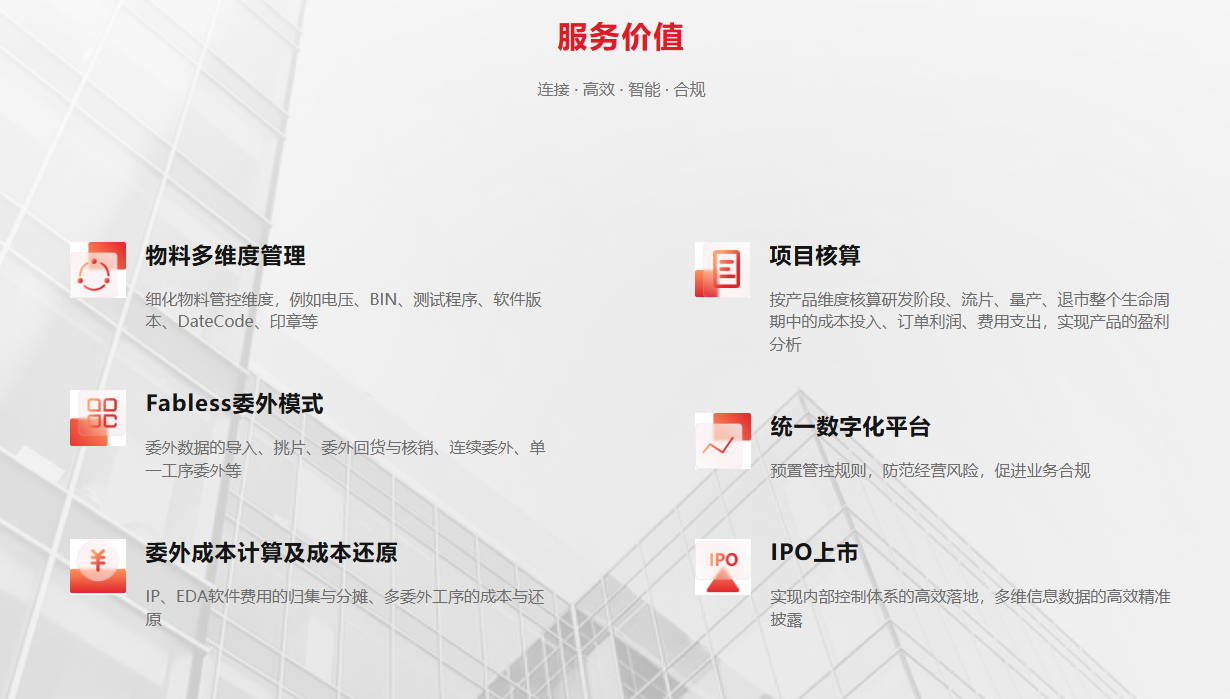Open the 统一数字化平台 title
Image resolution: width=1230 pixels, height=699 pixels.
[x=850, y=427]
